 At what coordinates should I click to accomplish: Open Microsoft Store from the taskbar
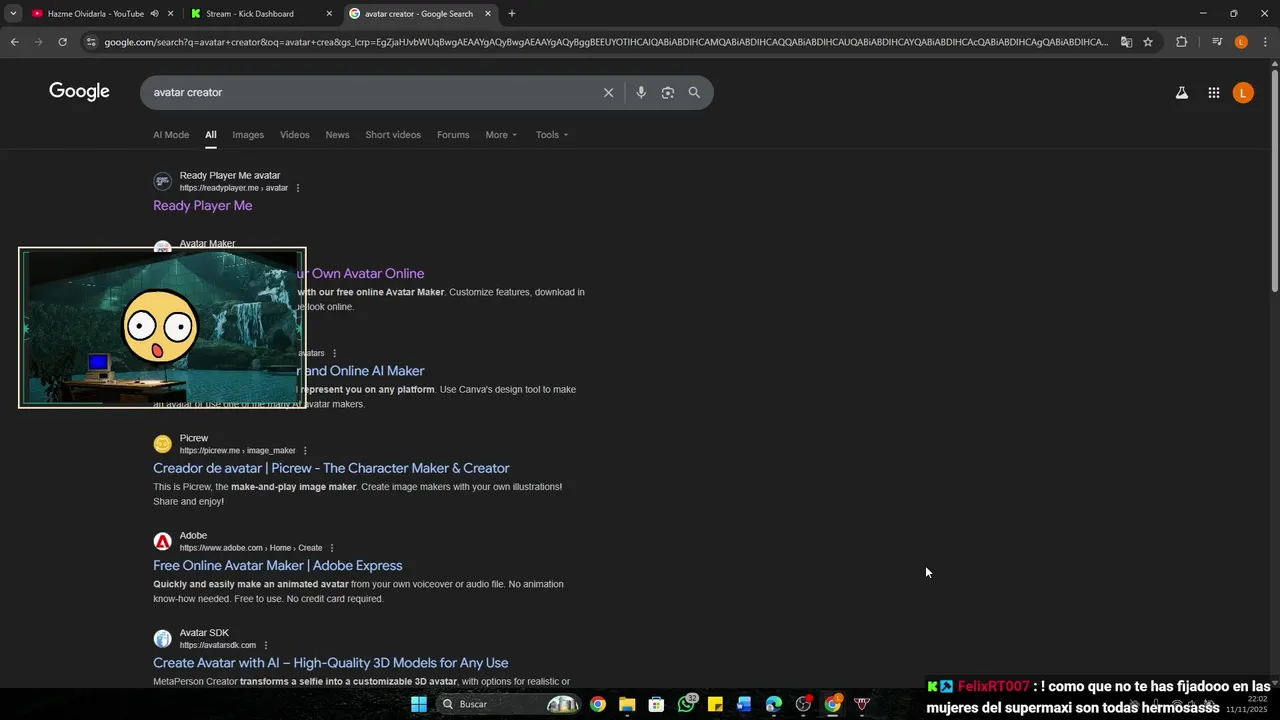(x=656, y=704)
